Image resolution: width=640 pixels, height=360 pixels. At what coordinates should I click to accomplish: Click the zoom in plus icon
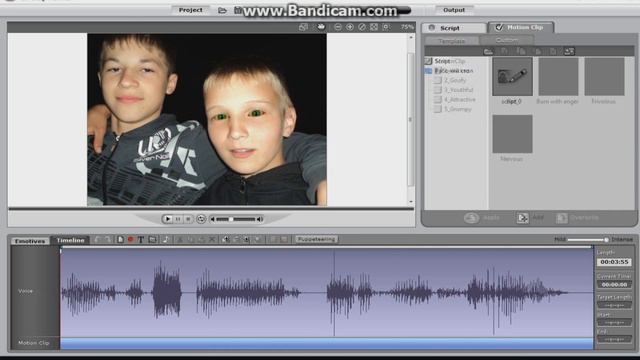tap(350, 27)
